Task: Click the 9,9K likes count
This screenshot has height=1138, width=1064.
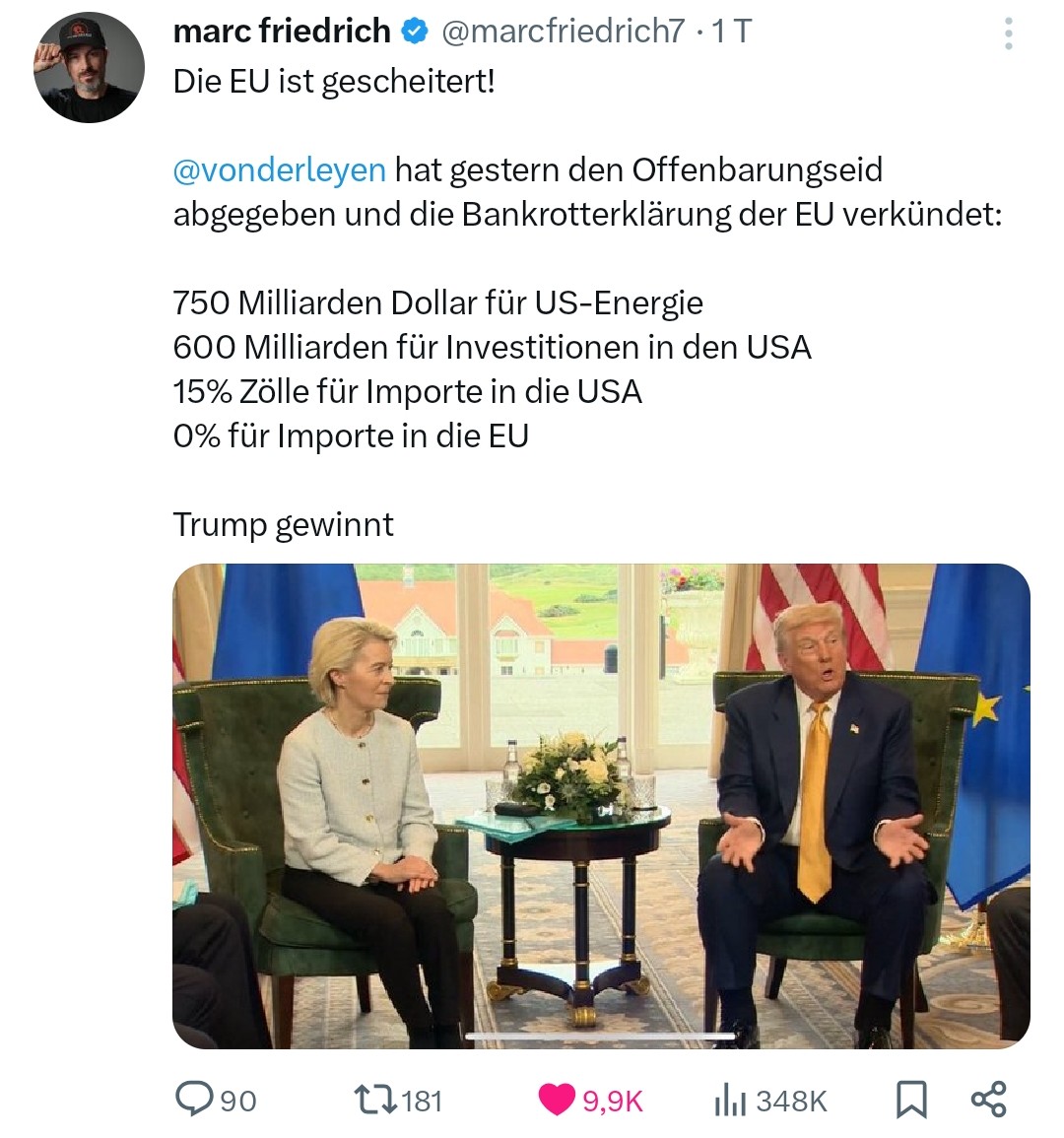Action: coord(613,1101)
